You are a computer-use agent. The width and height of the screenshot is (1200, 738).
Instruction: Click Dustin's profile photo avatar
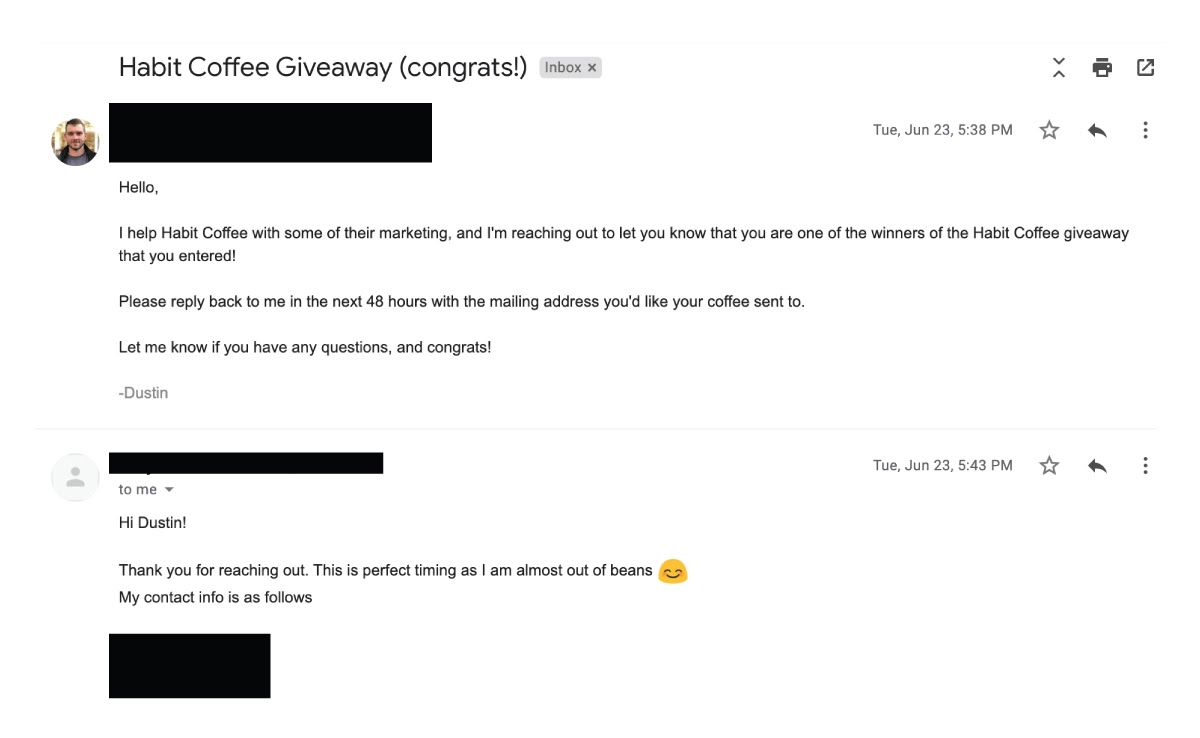point(75,142)
